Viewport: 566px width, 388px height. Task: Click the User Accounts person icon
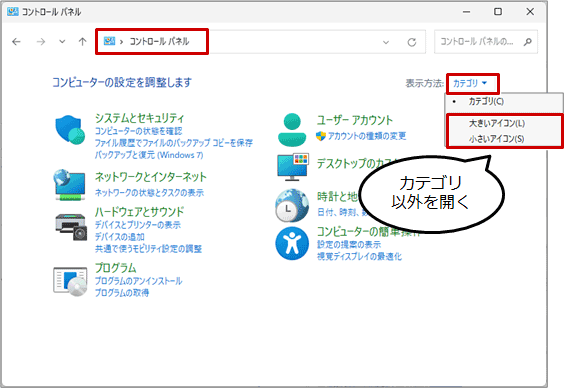click(x=292, y=130)
